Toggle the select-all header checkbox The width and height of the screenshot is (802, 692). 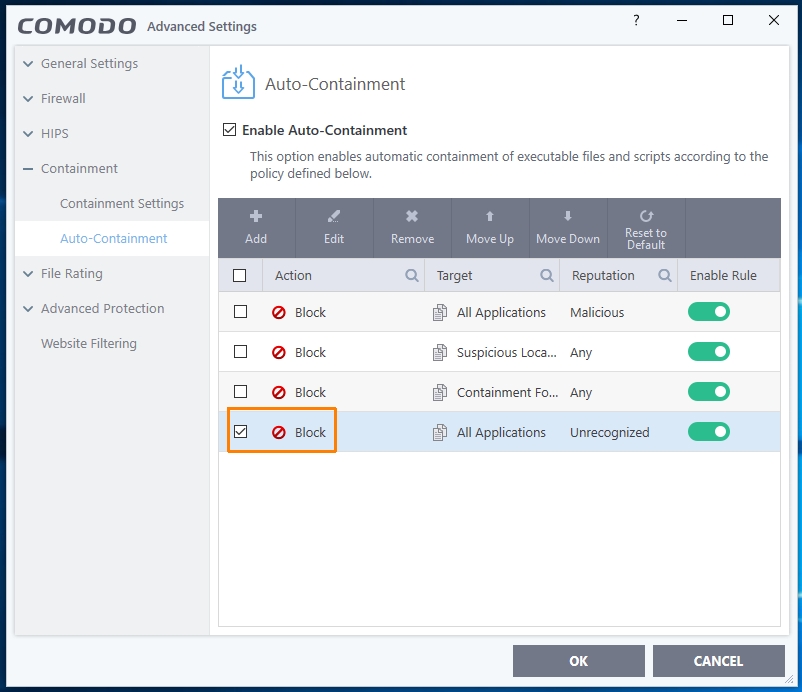tap(240, 275)
